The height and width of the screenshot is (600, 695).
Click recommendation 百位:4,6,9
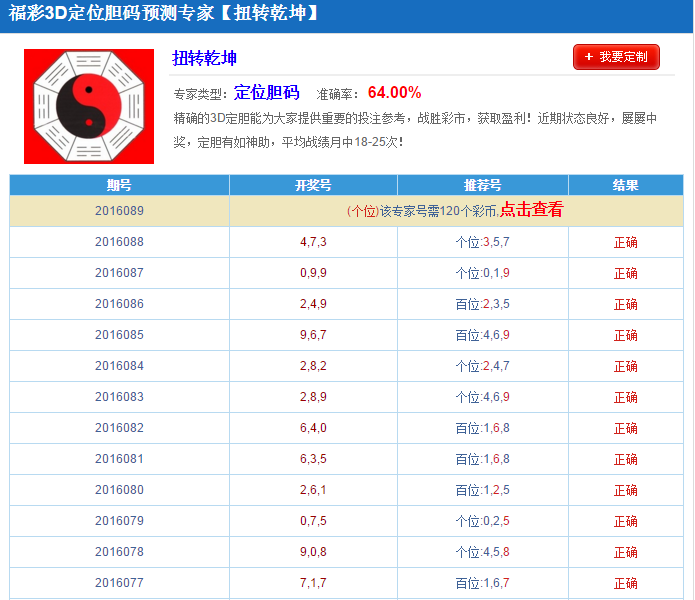point(483,335)
